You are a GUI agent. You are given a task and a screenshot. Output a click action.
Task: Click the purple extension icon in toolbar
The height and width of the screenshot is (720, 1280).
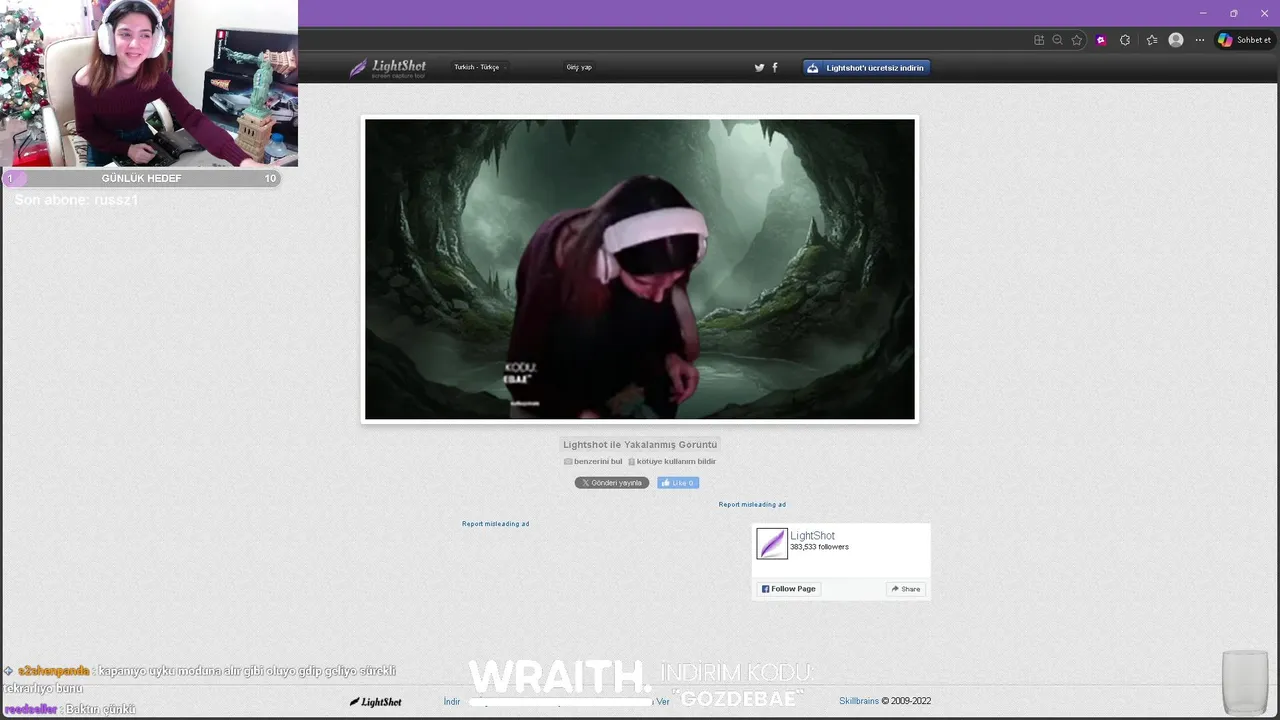click(x=1101, y=40)
